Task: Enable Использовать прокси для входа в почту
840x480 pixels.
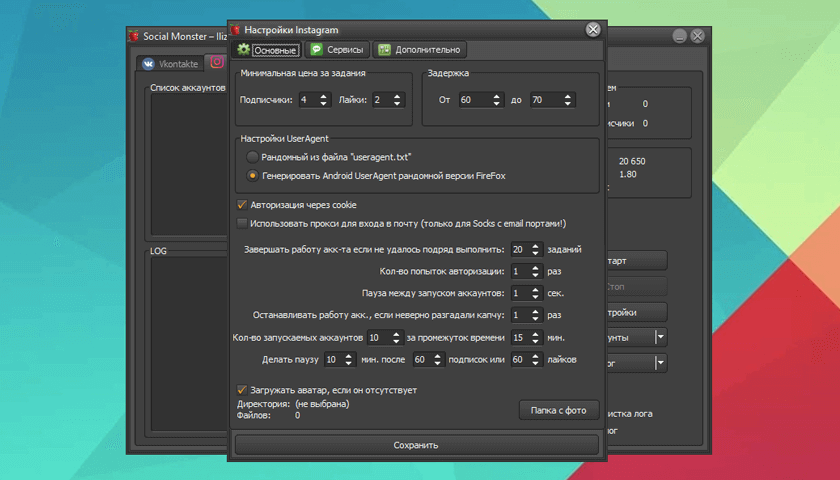Action: (x=242, y=223)
